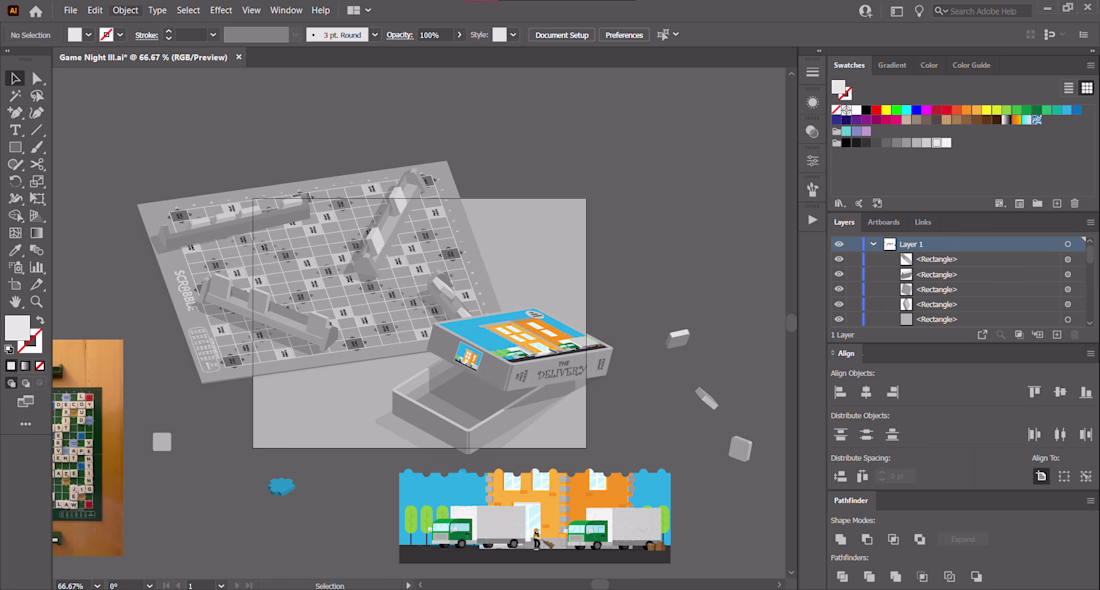
Task: Switch swatches to thumbnail view
Action: click(1087, 88)
